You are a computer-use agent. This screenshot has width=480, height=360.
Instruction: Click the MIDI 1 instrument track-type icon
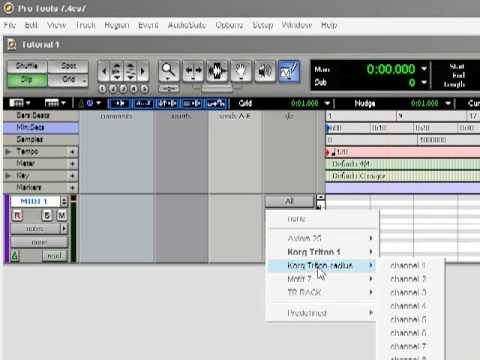(15, 256)
